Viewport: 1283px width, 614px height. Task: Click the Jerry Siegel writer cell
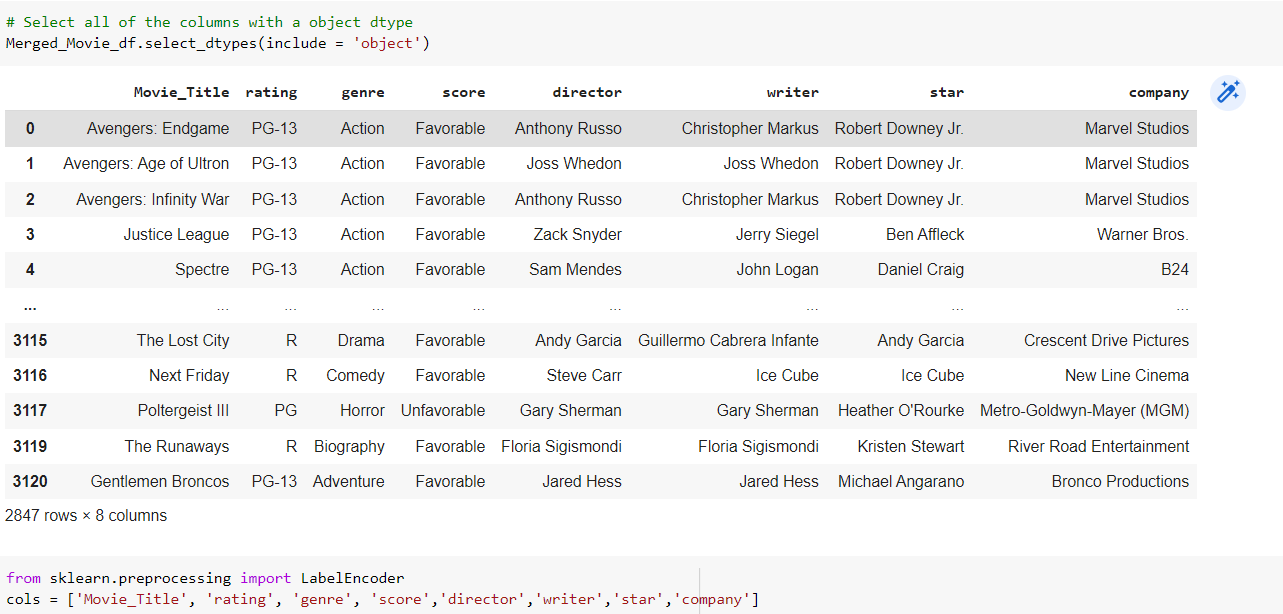(x=777, y=234)
